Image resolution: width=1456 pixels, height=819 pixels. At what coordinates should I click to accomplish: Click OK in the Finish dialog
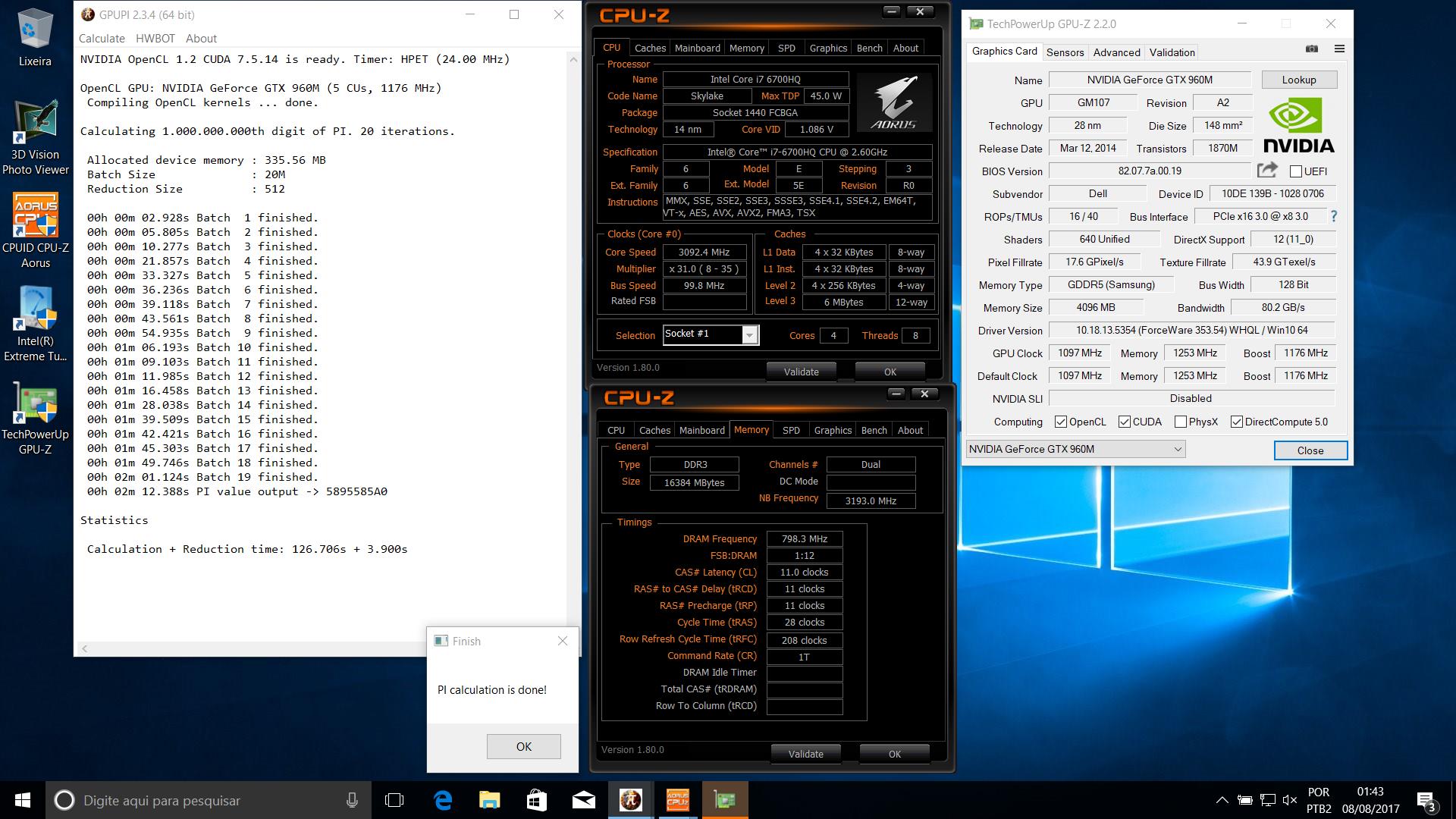(524, 746)
